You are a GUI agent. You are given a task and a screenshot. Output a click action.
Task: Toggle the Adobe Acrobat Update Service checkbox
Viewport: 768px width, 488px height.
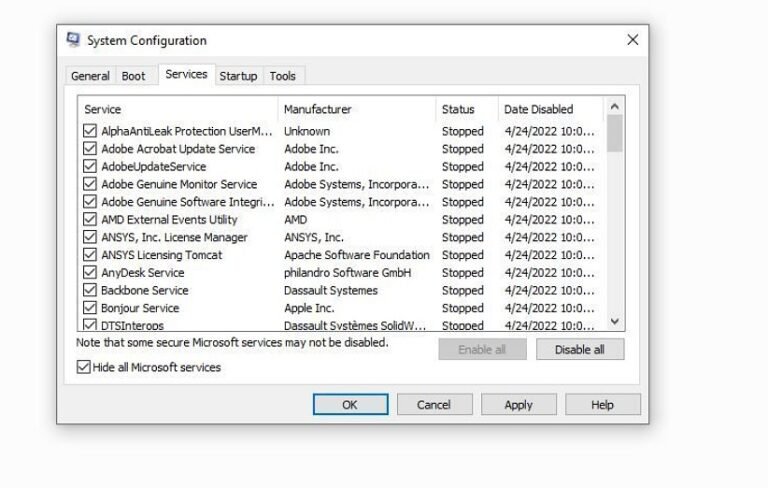pyautogui.click(x=90, y=149)
